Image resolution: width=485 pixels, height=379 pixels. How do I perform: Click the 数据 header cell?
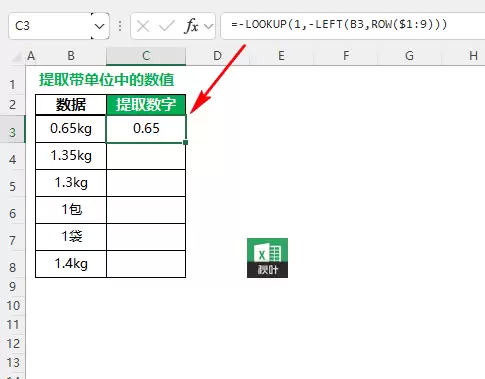(71, 105)
